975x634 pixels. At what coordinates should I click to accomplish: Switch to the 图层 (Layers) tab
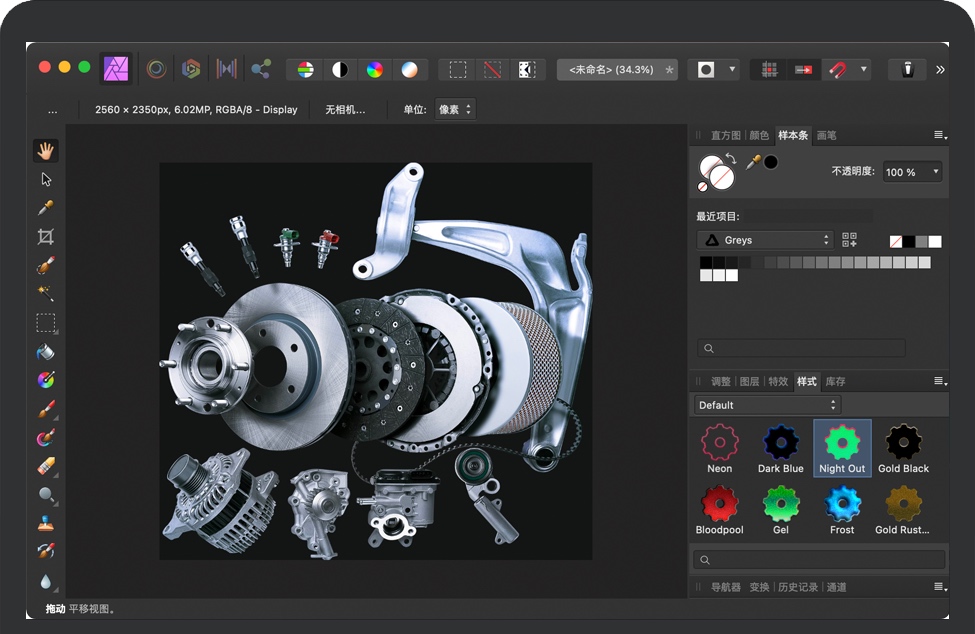(748, 381)
